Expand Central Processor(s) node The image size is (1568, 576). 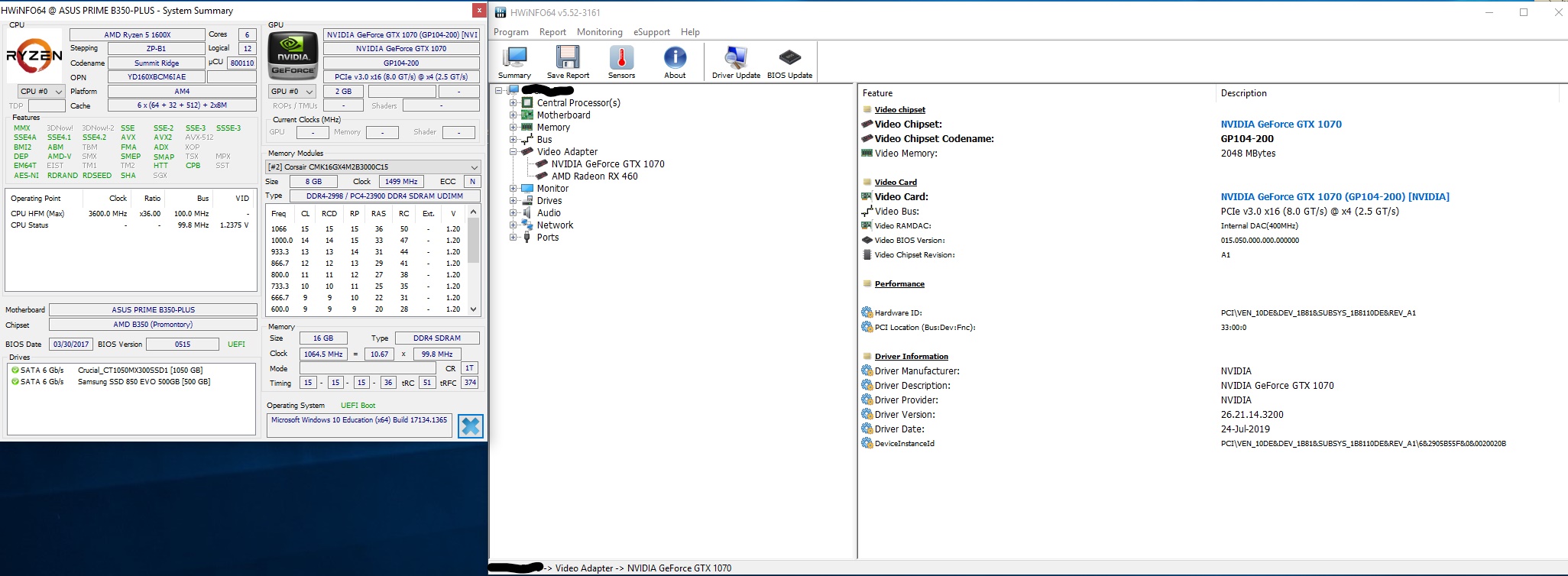[513, 102]
